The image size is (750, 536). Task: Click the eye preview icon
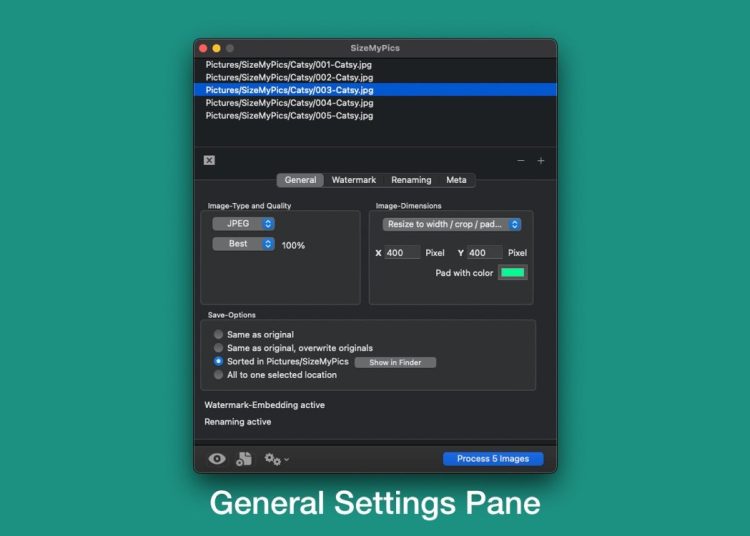(217, 459)
